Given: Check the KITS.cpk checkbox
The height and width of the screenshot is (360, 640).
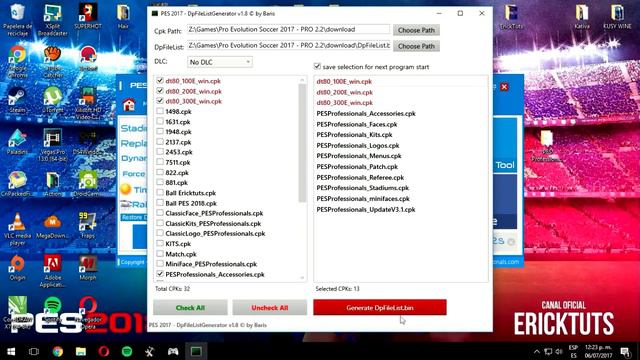Looking at the screenshot, I should click(x=160, y=244).
